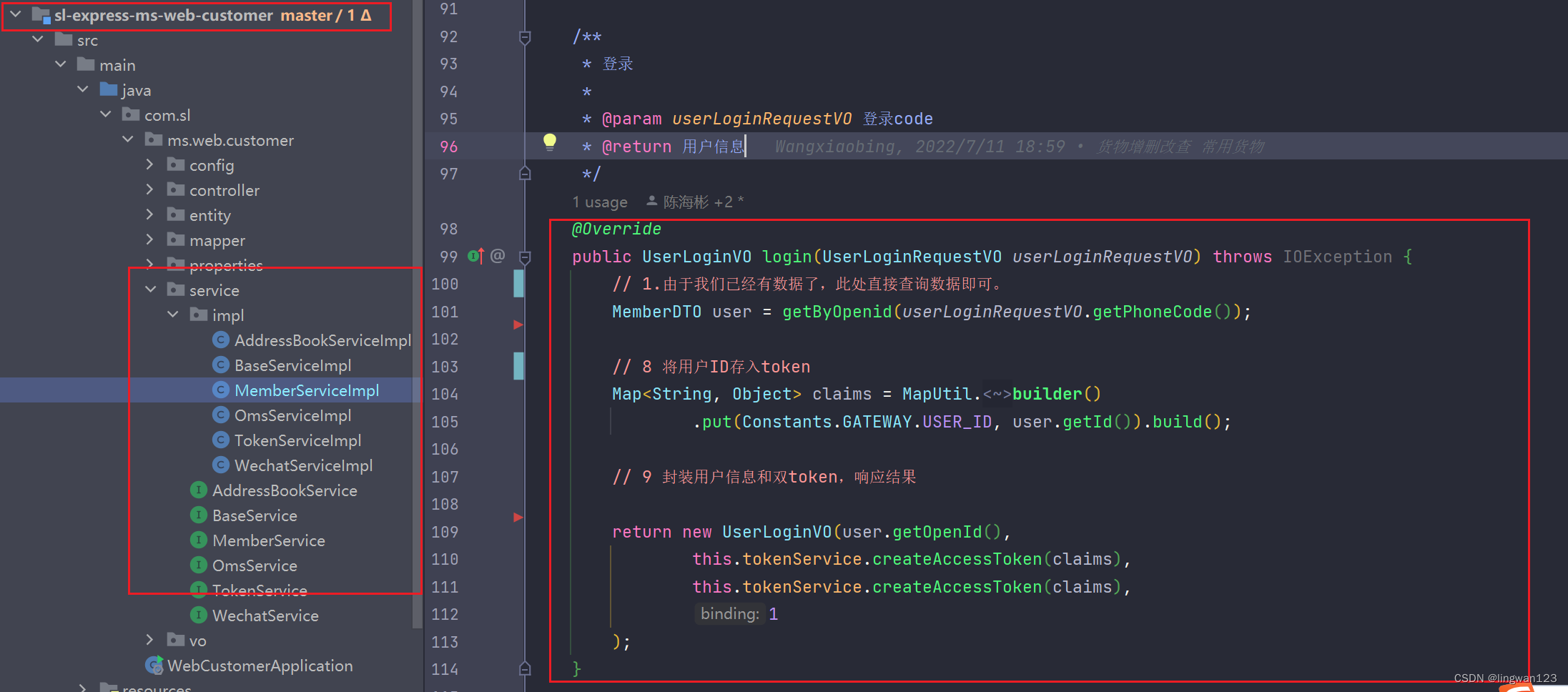Click the first createAccessToken call
The height and width of the screenshot is (692, 1568).
(957, 559)
